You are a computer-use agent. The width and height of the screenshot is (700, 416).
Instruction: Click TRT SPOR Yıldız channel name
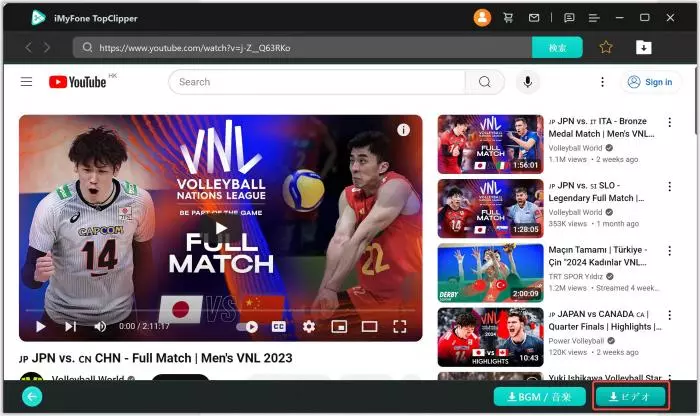pos(575,276)
